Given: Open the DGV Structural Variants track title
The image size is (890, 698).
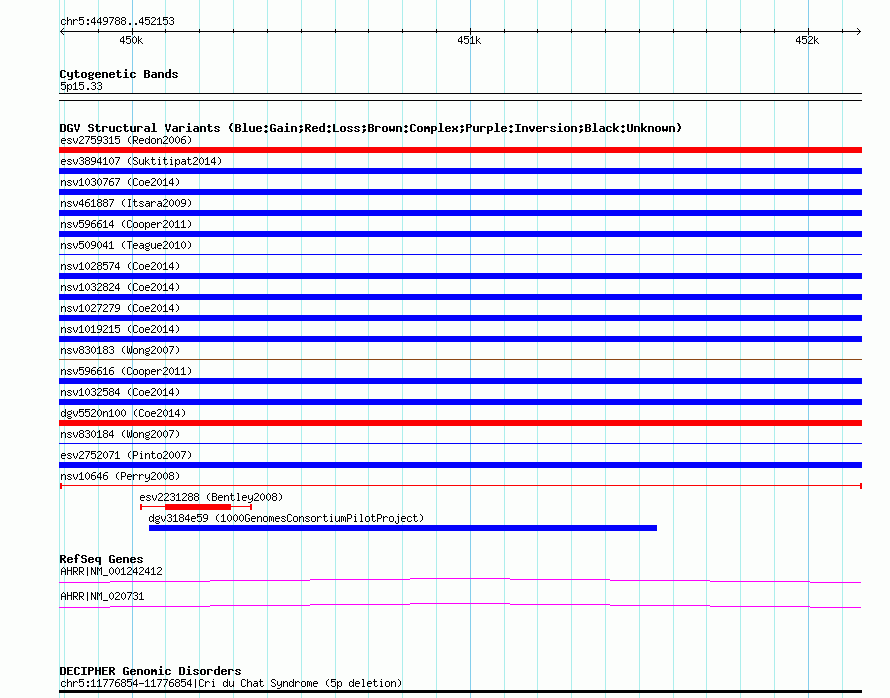Looking at the screenshot, I should (x=371, y=128).
